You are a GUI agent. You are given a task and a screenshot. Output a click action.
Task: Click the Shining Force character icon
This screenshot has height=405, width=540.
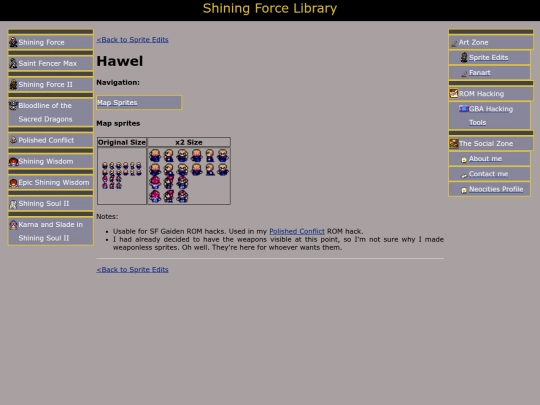pos(13,42)
